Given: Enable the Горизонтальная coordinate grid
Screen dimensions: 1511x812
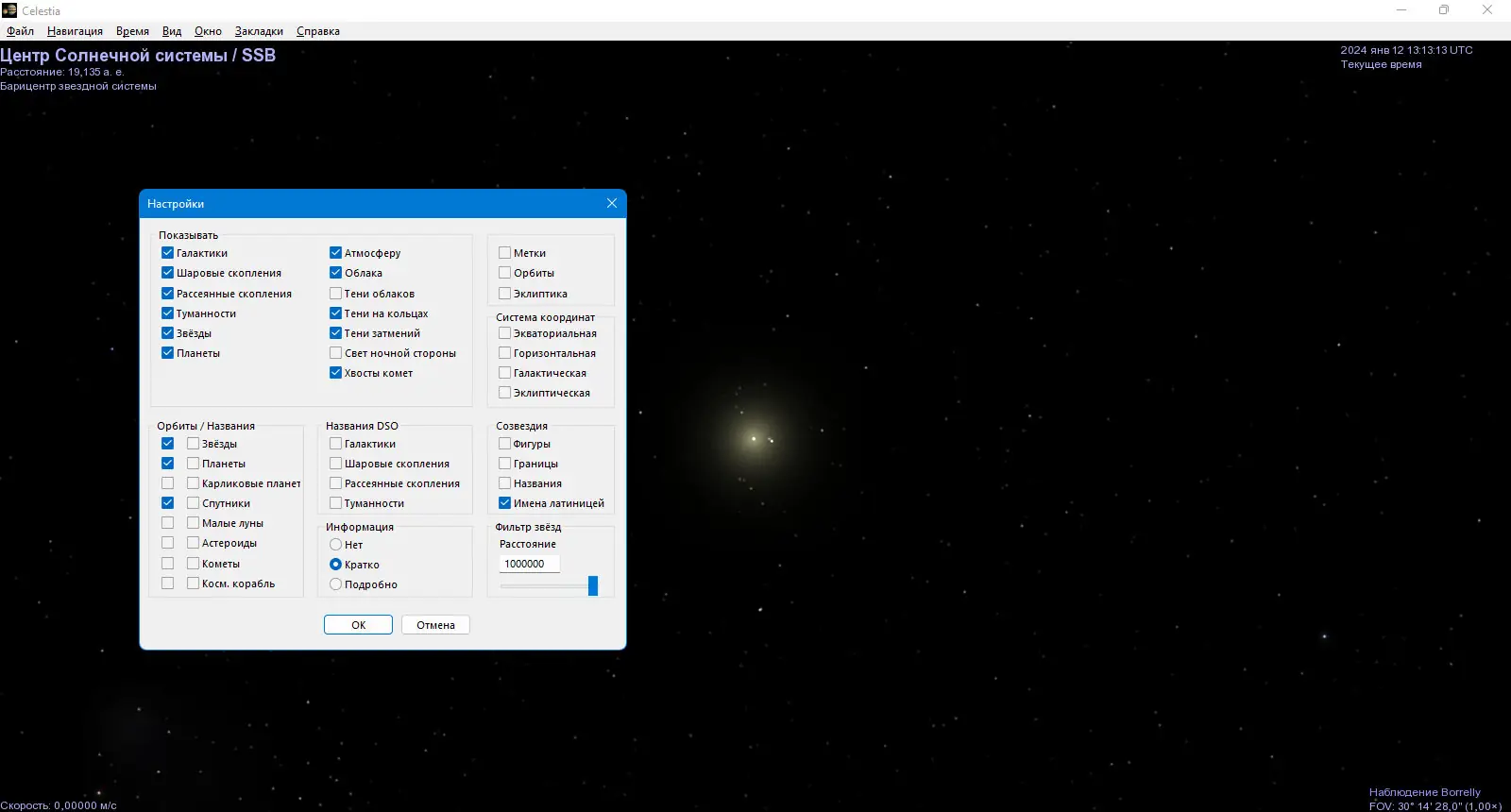Looking at the screenshot, I should click(504, 353).
